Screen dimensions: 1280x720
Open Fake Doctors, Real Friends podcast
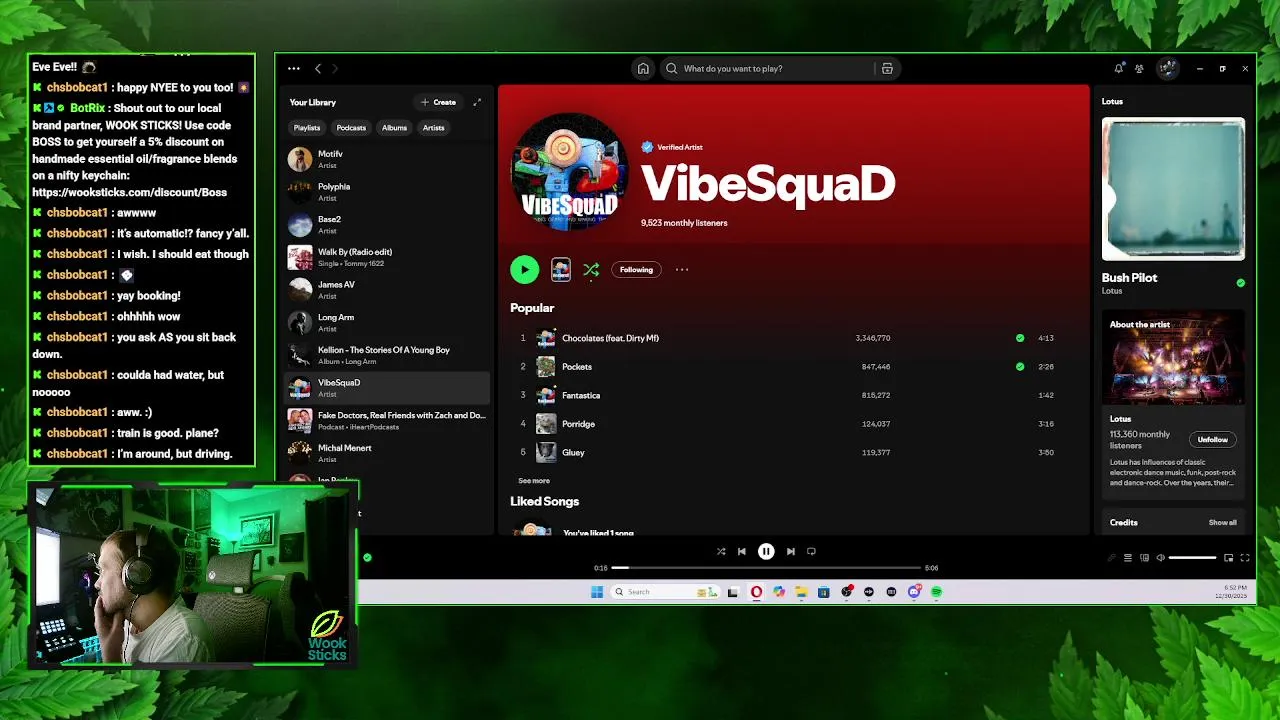[387, 420]
